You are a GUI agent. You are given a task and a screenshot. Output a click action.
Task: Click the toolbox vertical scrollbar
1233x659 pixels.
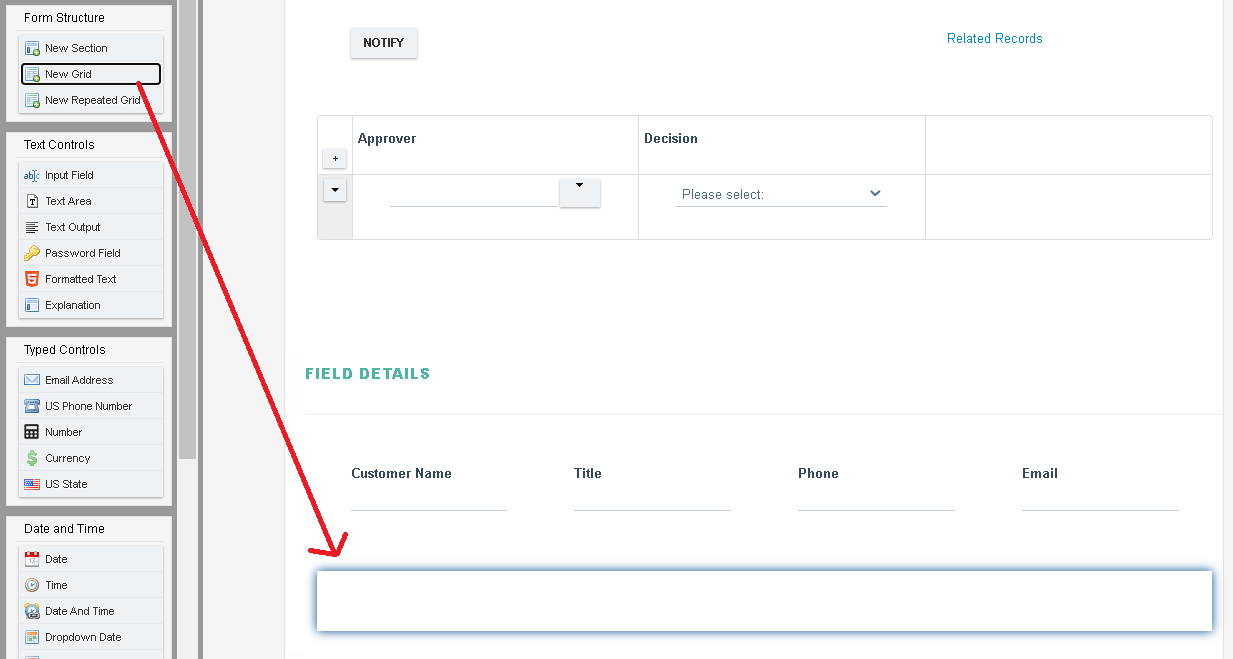tap(188, 230)
